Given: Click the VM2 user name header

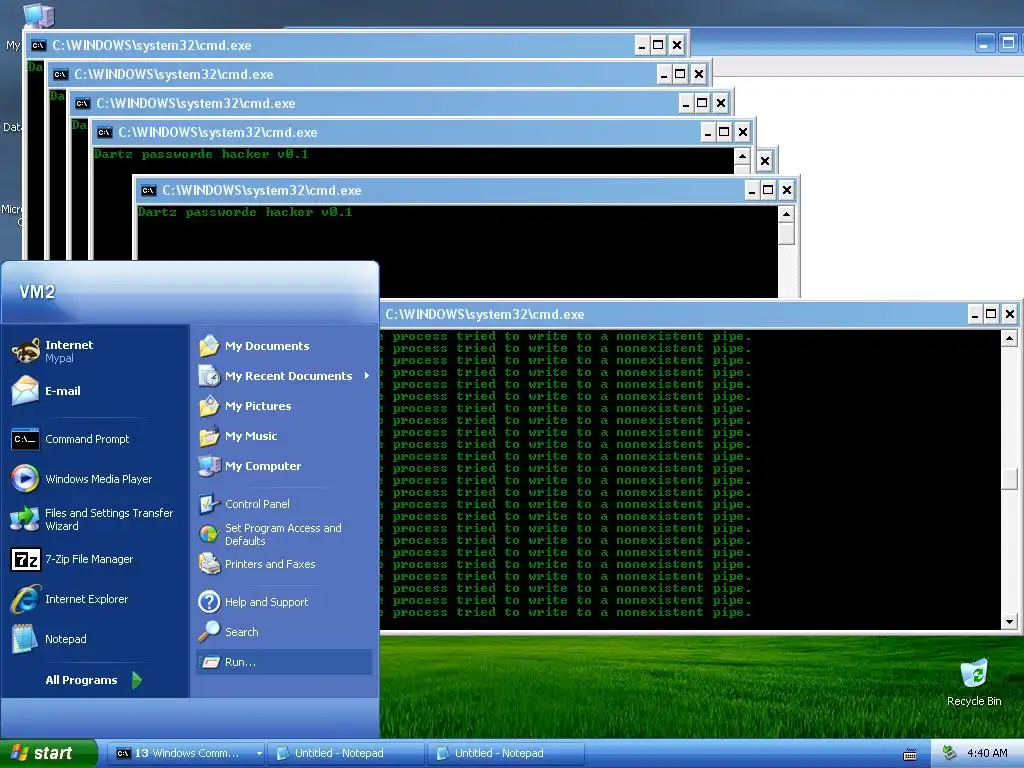Looking at the screenshot, I should [37, 292].
